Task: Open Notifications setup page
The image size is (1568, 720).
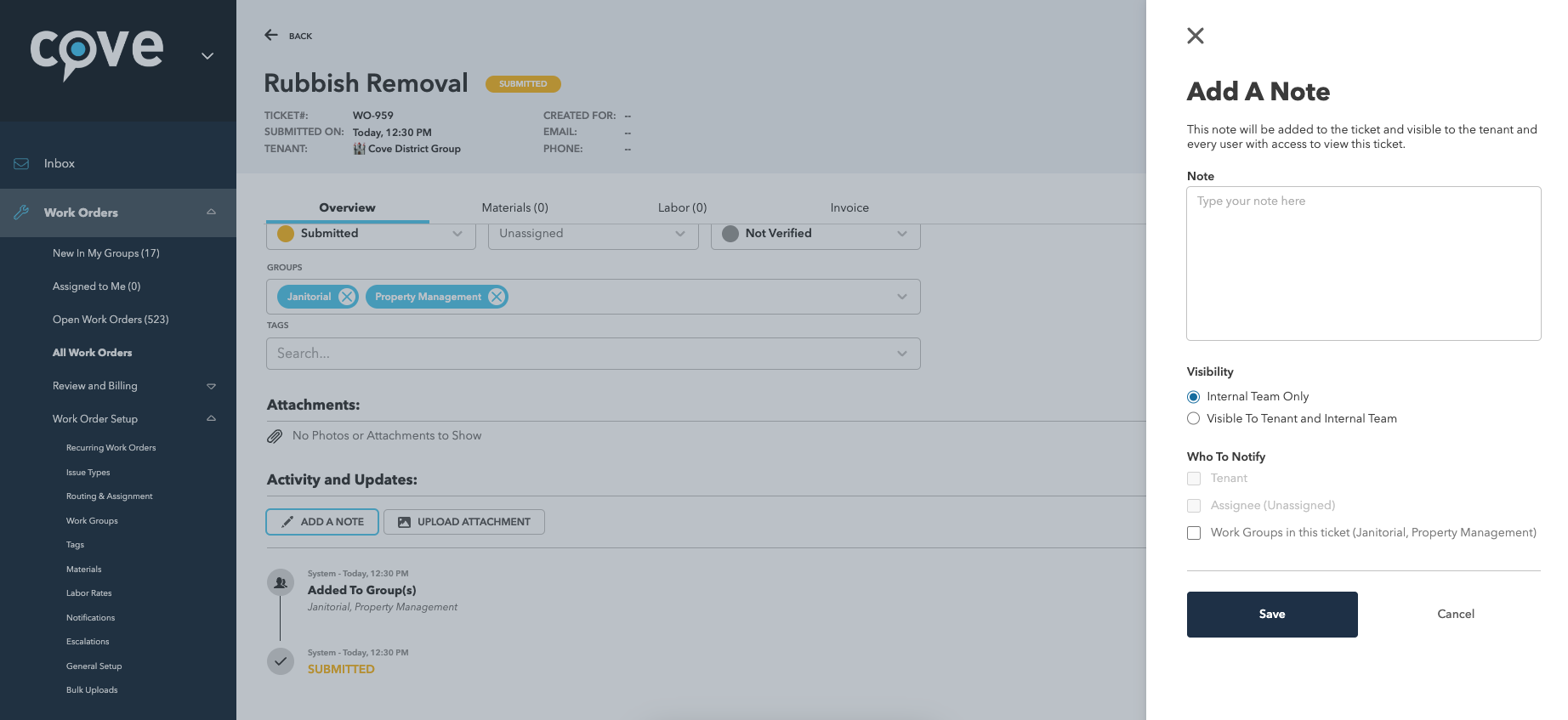Action: coord(90,618)
